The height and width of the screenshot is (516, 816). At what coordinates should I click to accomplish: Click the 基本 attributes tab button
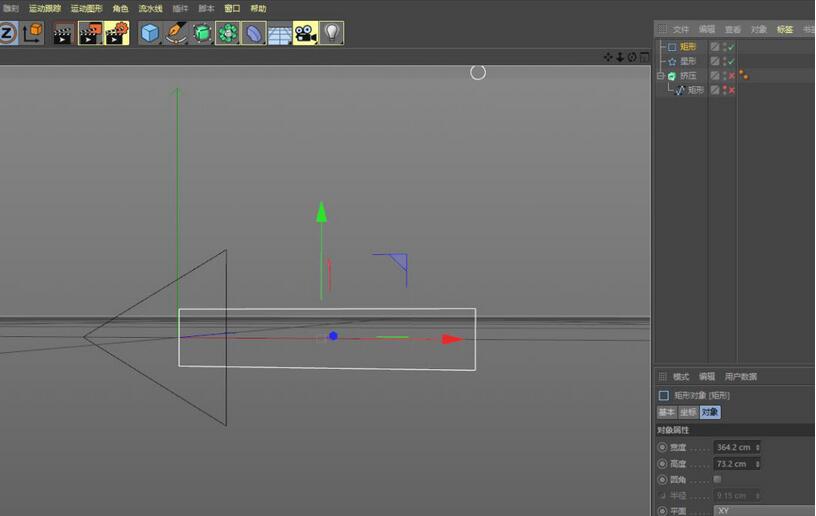pyautogui.click(x=666, y=412)
